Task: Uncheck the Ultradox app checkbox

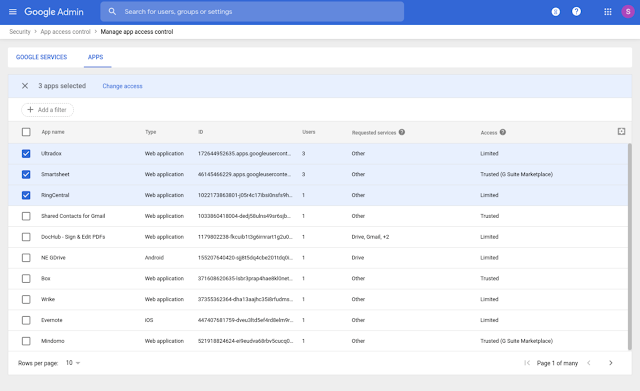Action: click(x=26, y=153)
